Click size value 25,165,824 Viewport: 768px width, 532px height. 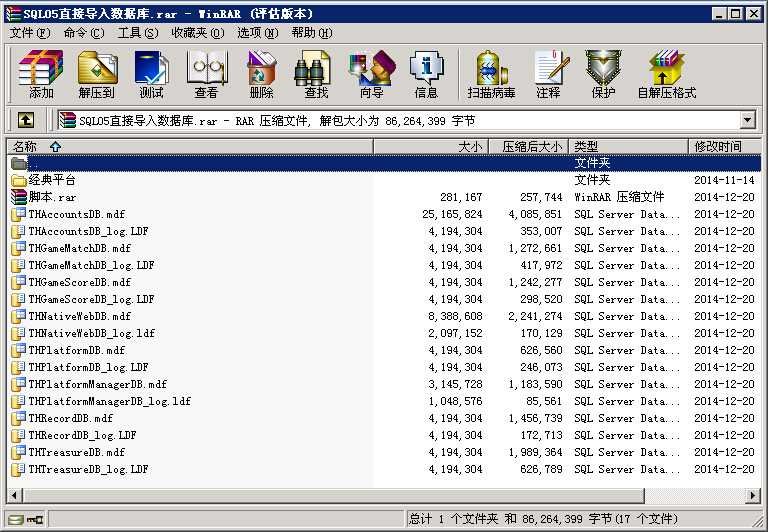click(452, 215)
